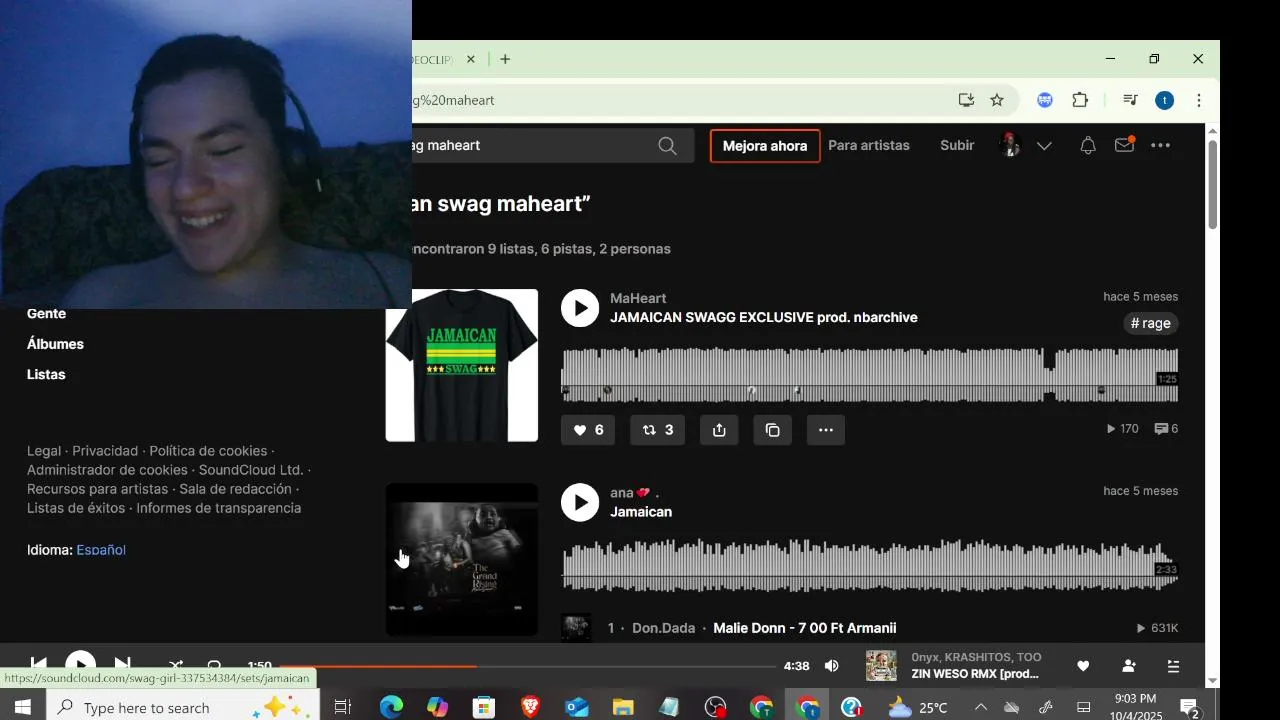
Task: Open Para artistas menu item
Action: 869,145
